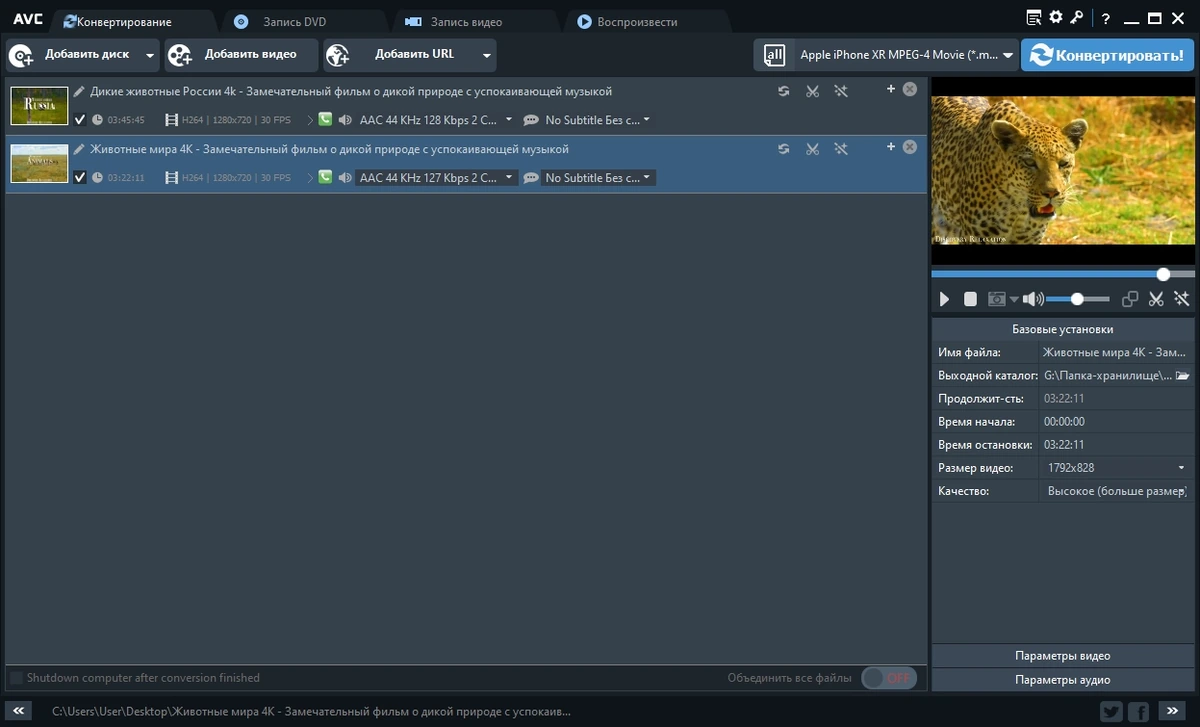The image size is (1200, 727).
Task: Open output folder icon next to Выходной каталог
Action: [x=1182, y=375]
